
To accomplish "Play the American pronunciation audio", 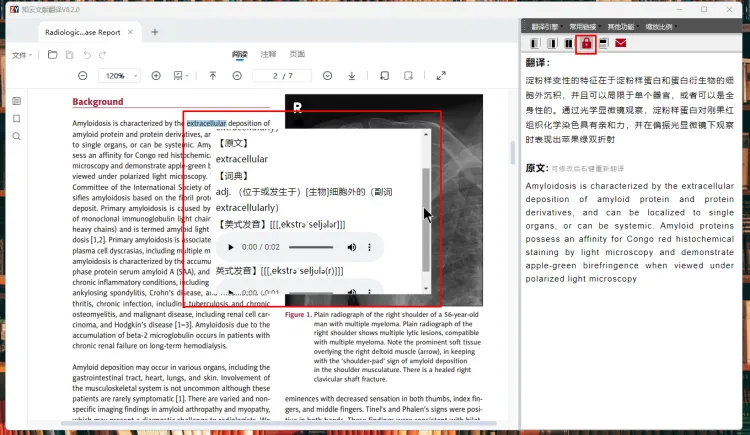I will coord(231,247).
